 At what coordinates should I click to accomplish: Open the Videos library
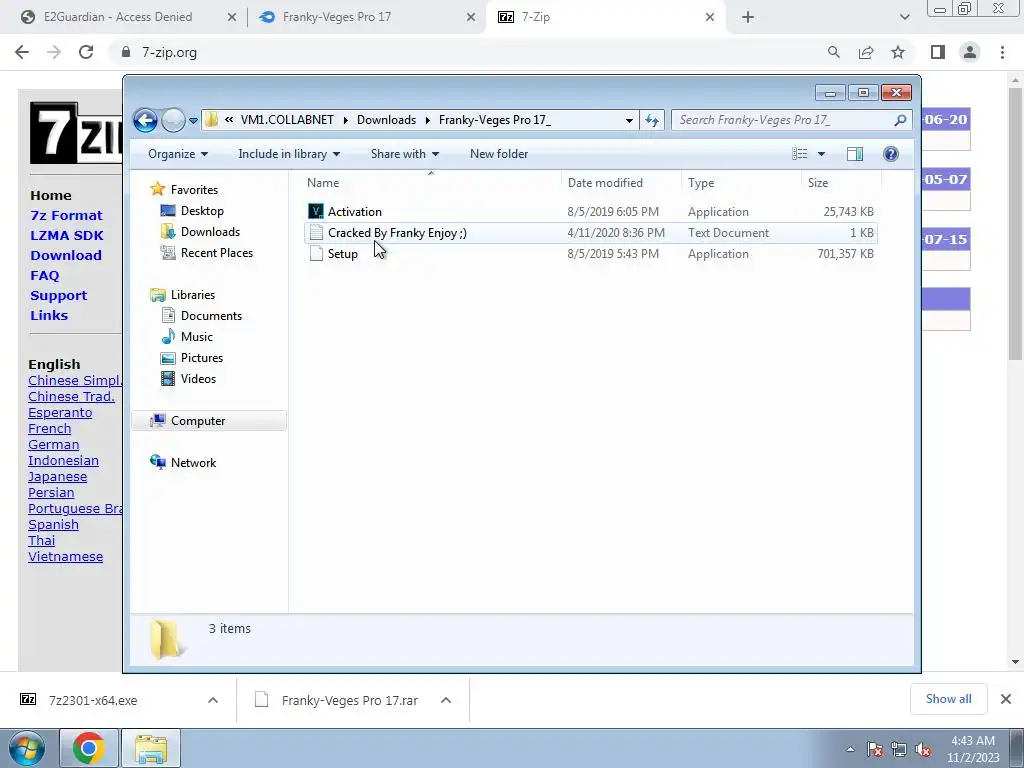(x=198, y=379)
